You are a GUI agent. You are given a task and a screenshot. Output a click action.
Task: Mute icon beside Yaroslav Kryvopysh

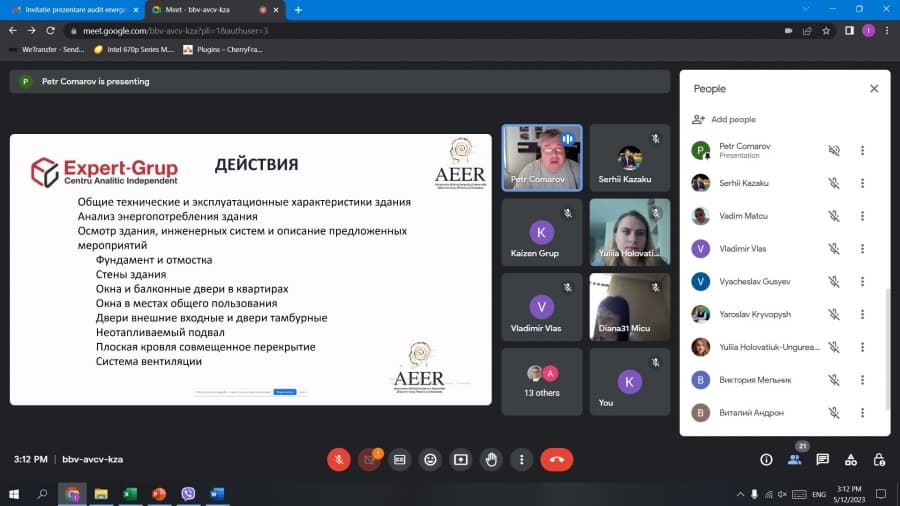click(834, 314)
